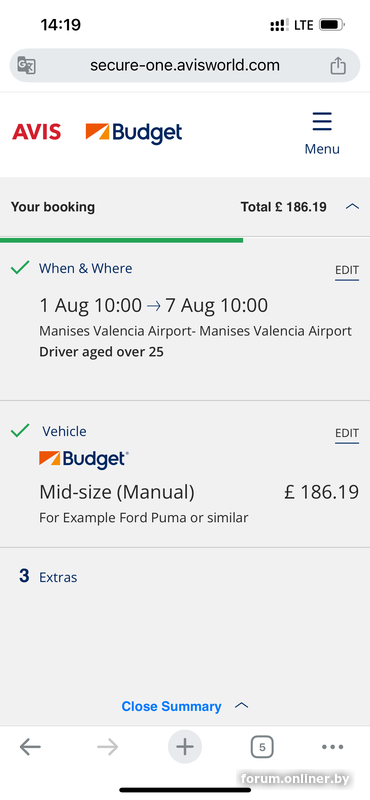
Task: Go back with the browser back arrow
Action: coord(30,747)
